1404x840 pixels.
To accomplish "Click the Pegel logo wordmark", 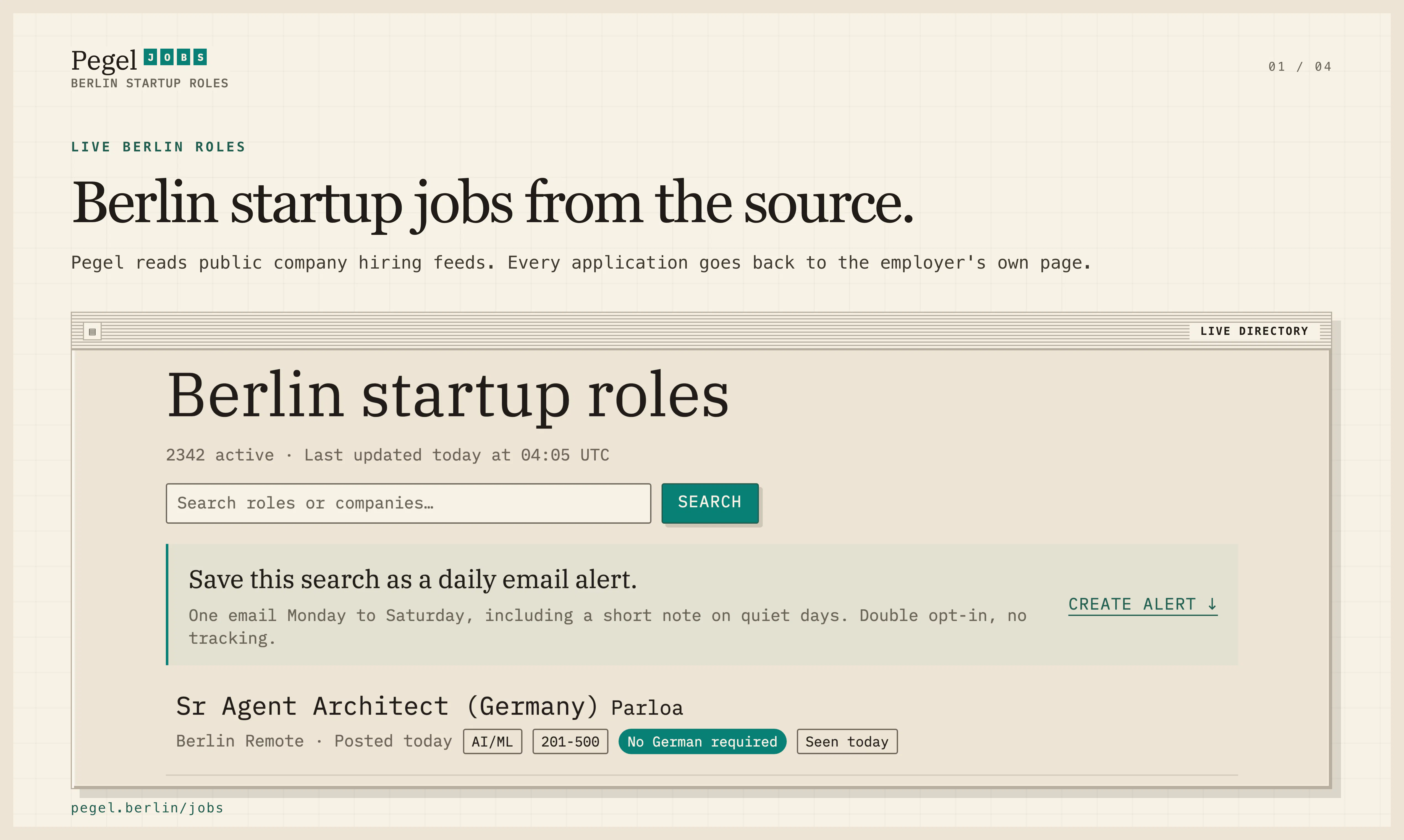I will coord(104,61).
